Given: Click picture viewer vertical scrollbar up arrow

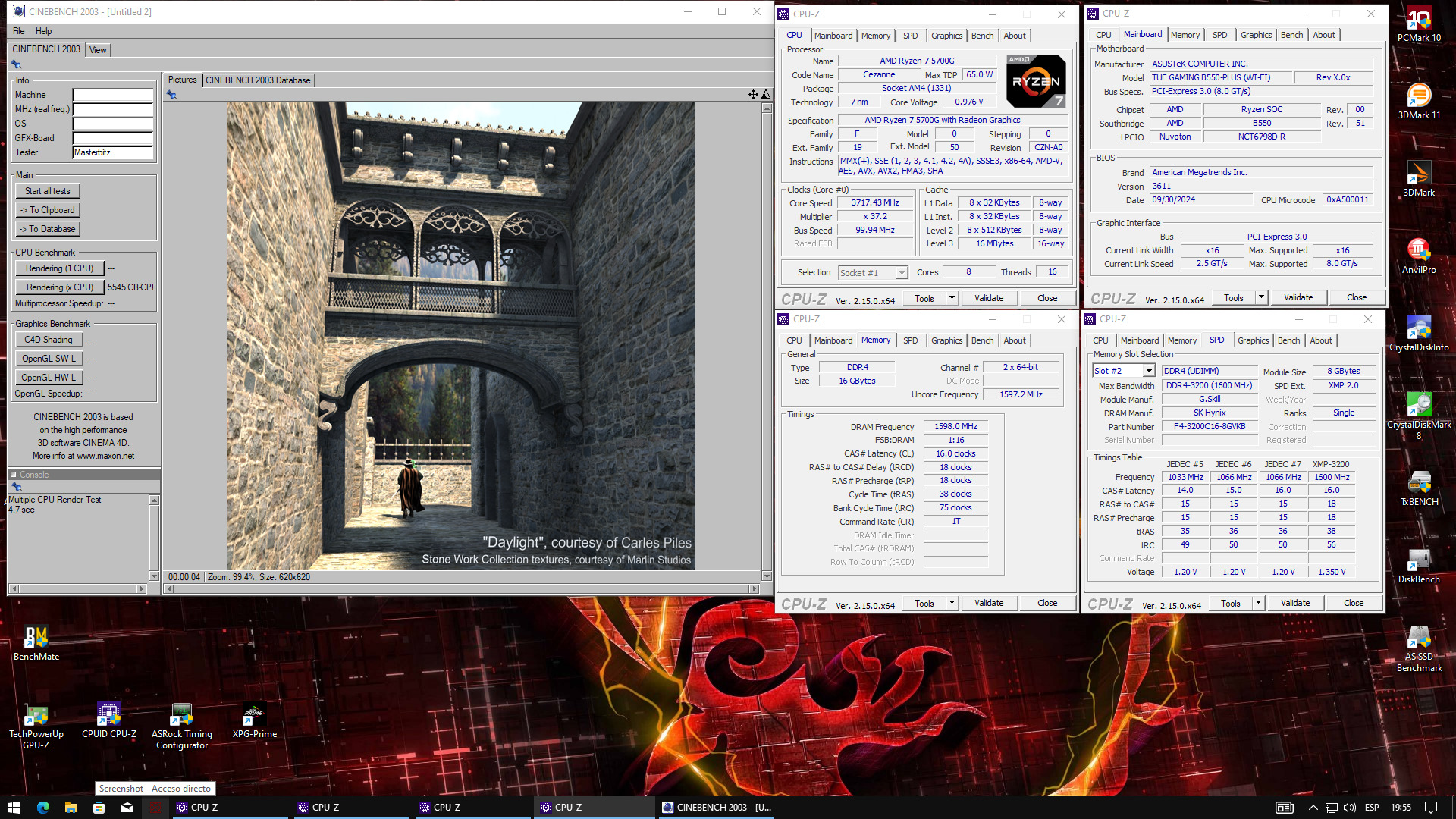Looking at the screenshot, I should tap(767, 108).
